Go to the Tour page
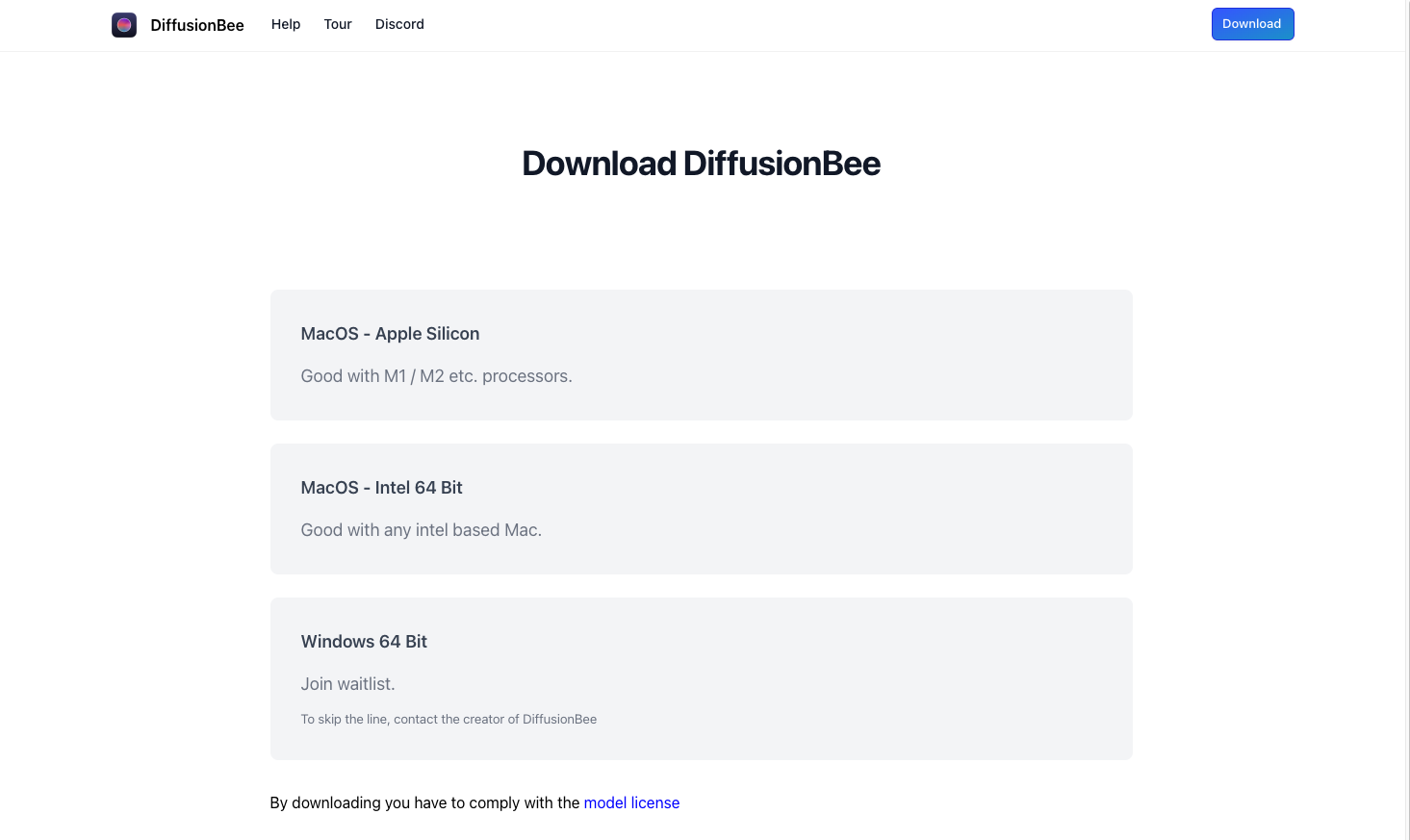This screenshot has width=1410, height=840. tap(338, 24)
